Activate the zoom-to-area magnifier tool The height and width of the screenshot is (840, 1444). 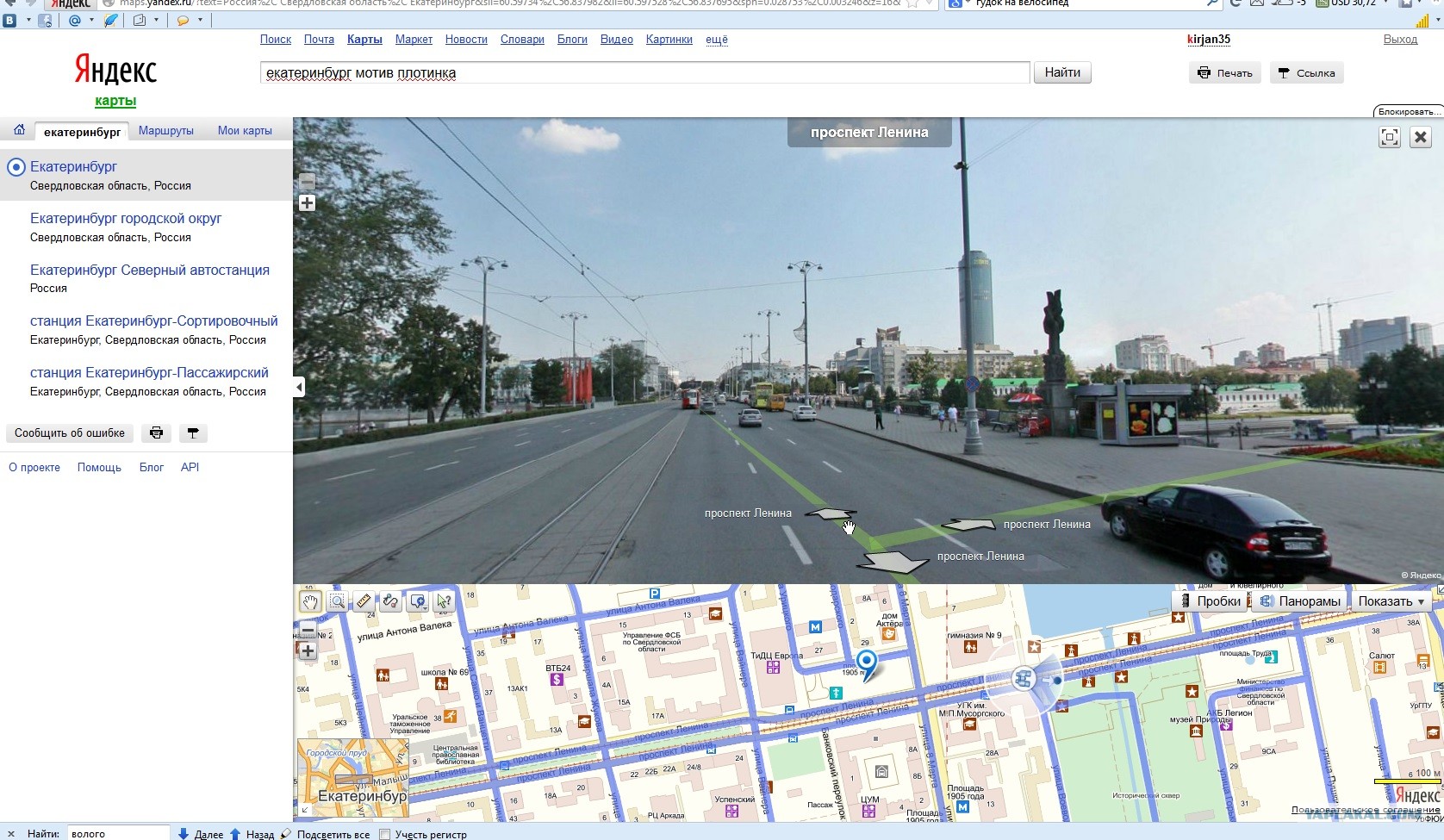337,601
